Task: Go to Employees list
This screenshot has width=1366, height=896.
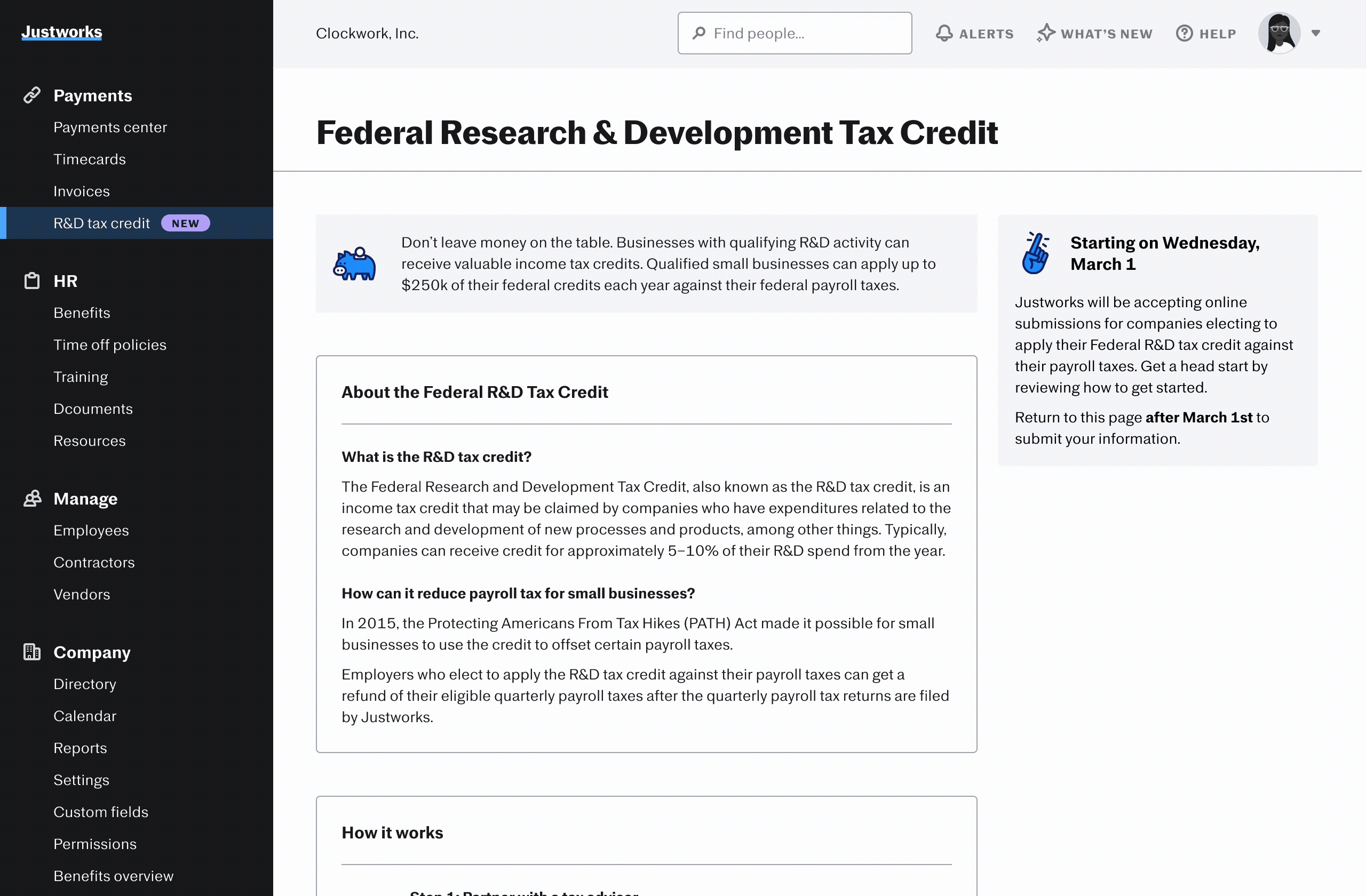Action: pos(91,531)
